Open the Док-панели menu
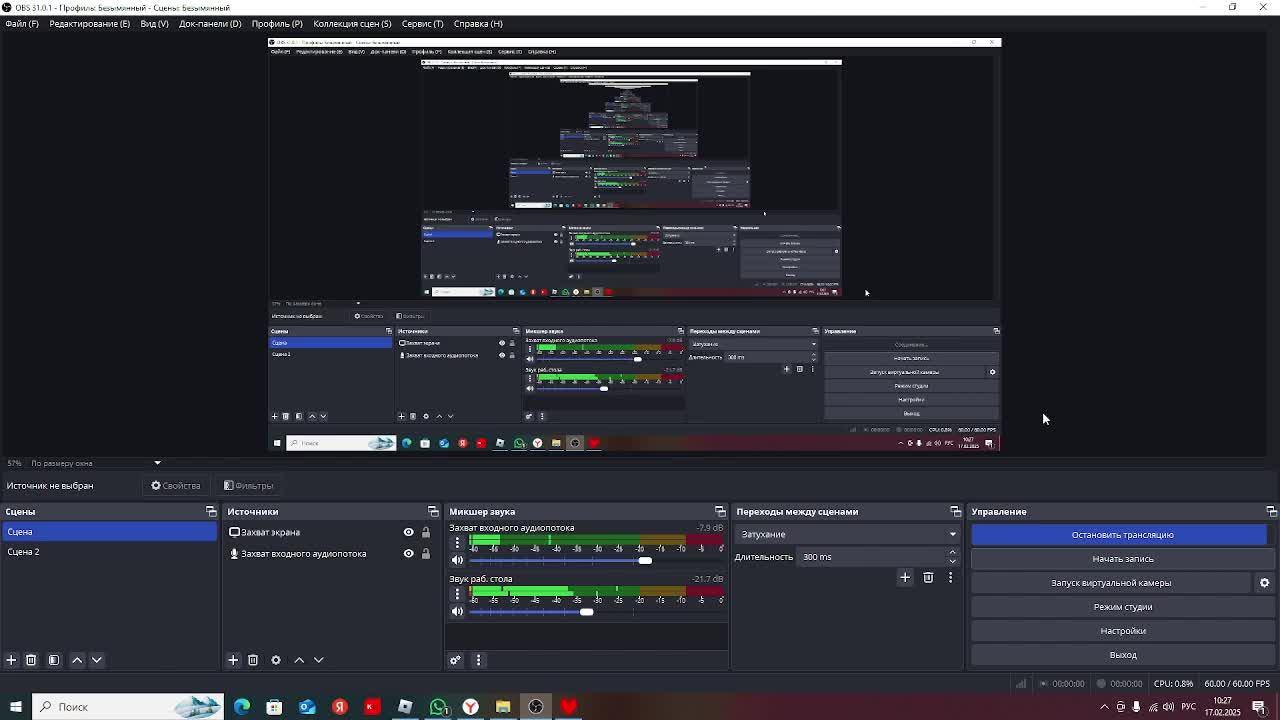Screen dimensions: 1280x720 pyautogui.click(x=210, y=23)
